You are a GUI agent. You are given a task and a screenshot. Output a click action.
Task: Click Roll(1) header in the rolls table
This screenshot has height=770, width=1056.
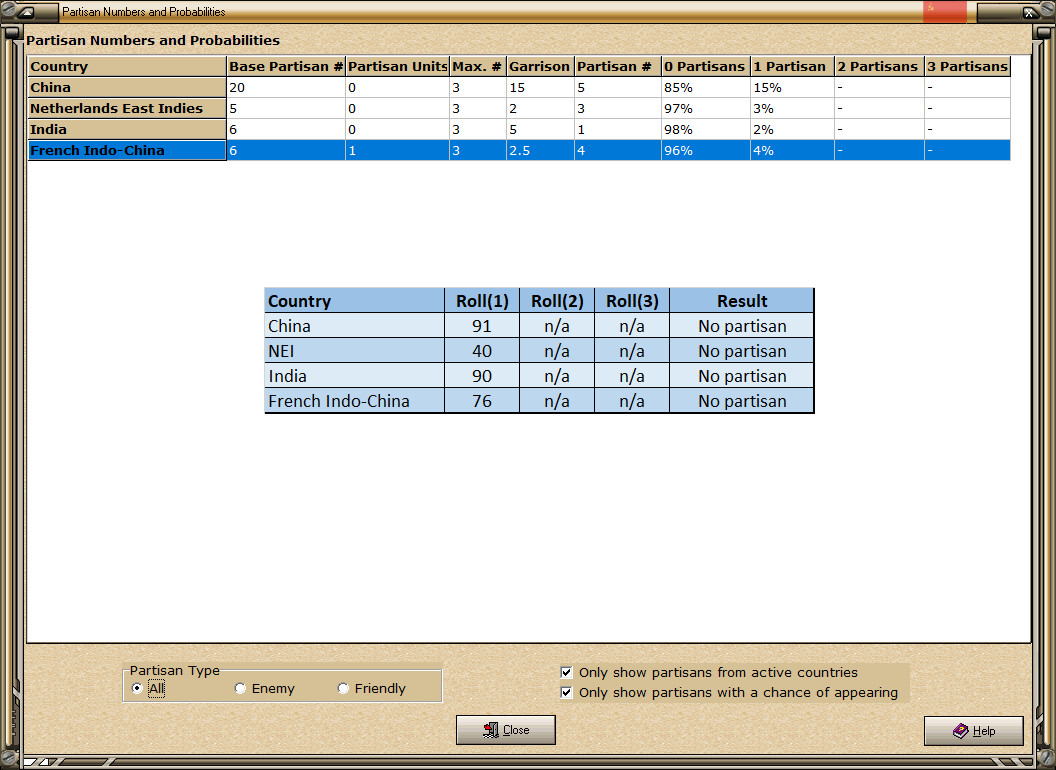(x=482, y=300)
